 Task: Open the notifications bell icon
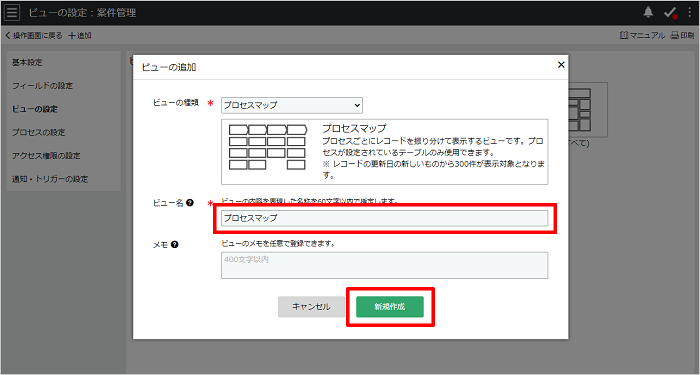648,12
